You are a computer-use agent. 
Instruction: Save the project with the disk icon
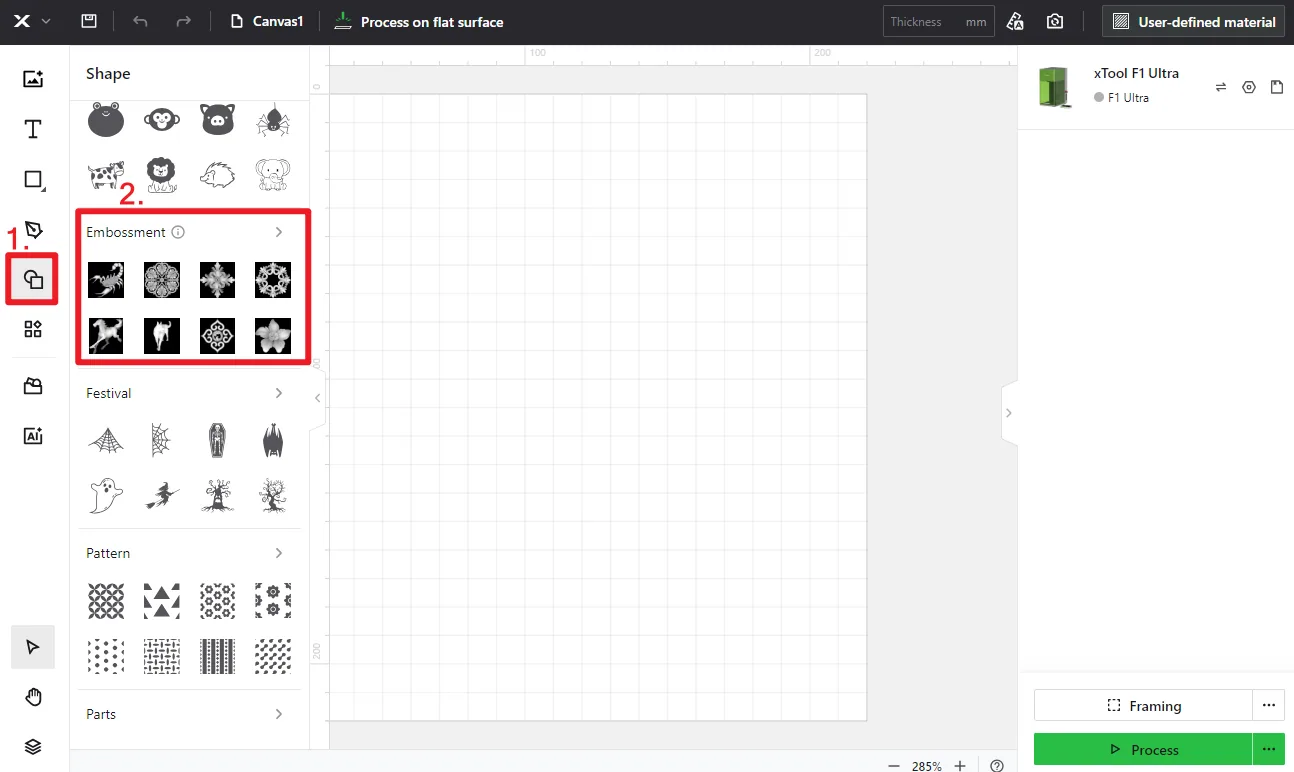(x=89, y=21)
